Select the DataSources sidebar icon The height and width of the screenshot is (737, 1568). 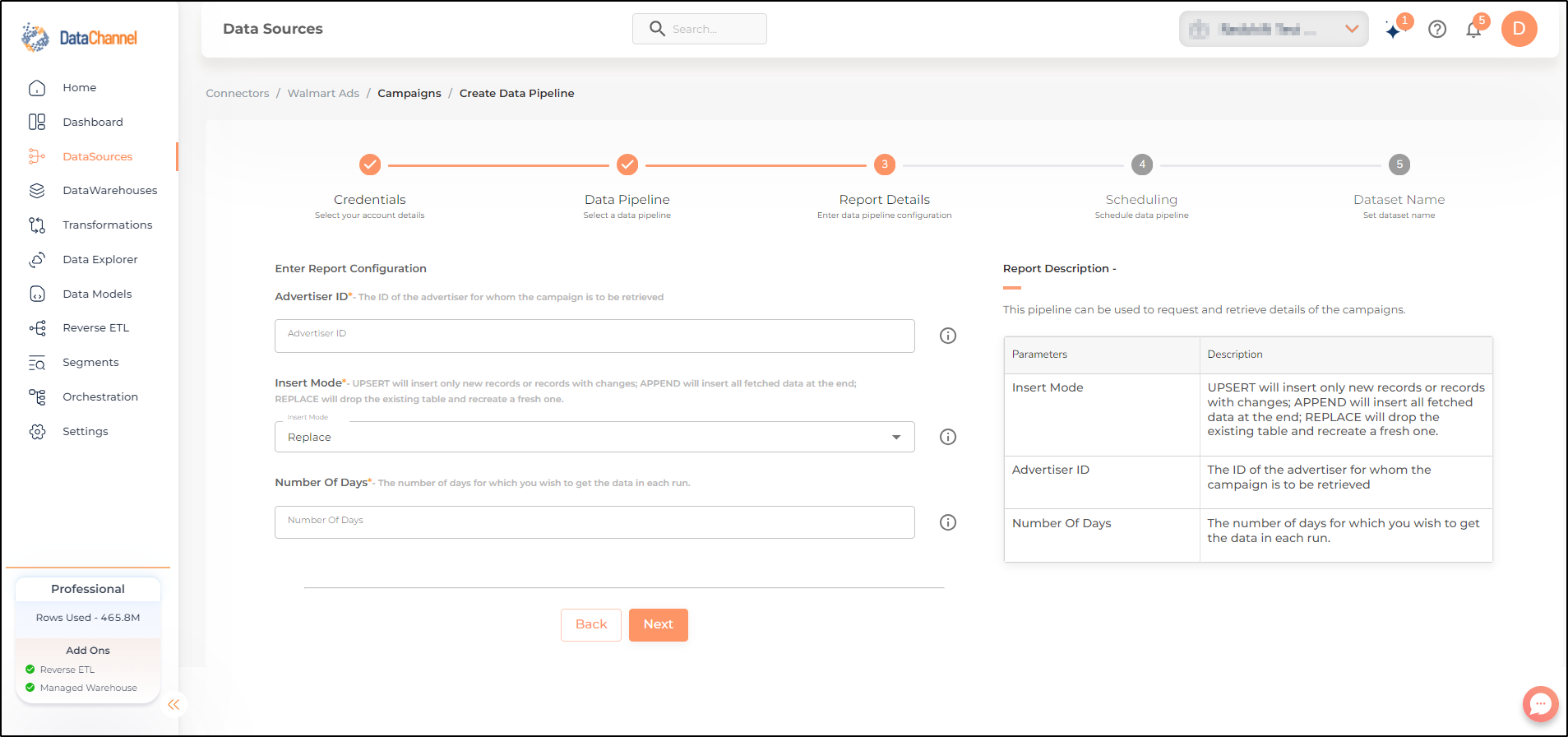tap(37, 156)
